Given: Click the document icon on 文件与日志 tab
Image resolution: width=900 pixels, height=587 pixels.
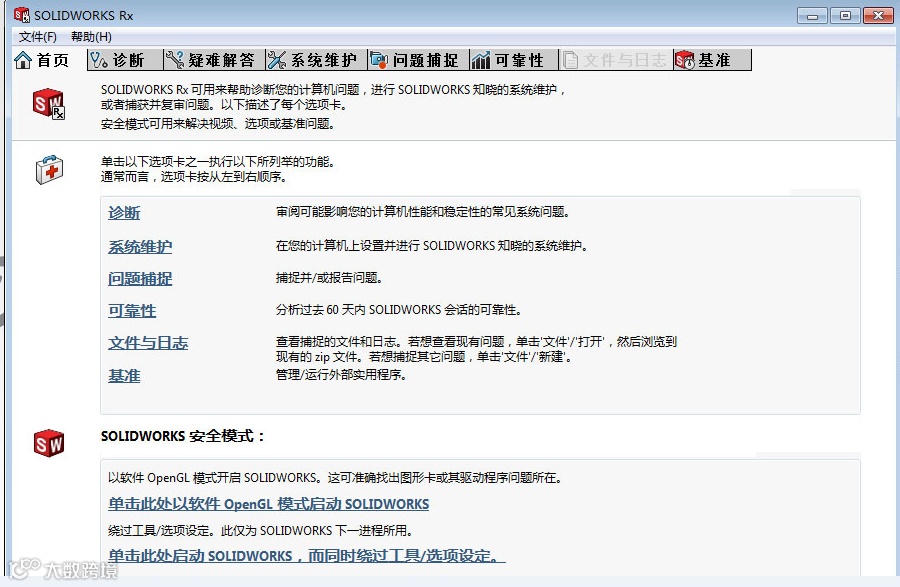Looking at the screenshot, I should click(x=571, y=60).
